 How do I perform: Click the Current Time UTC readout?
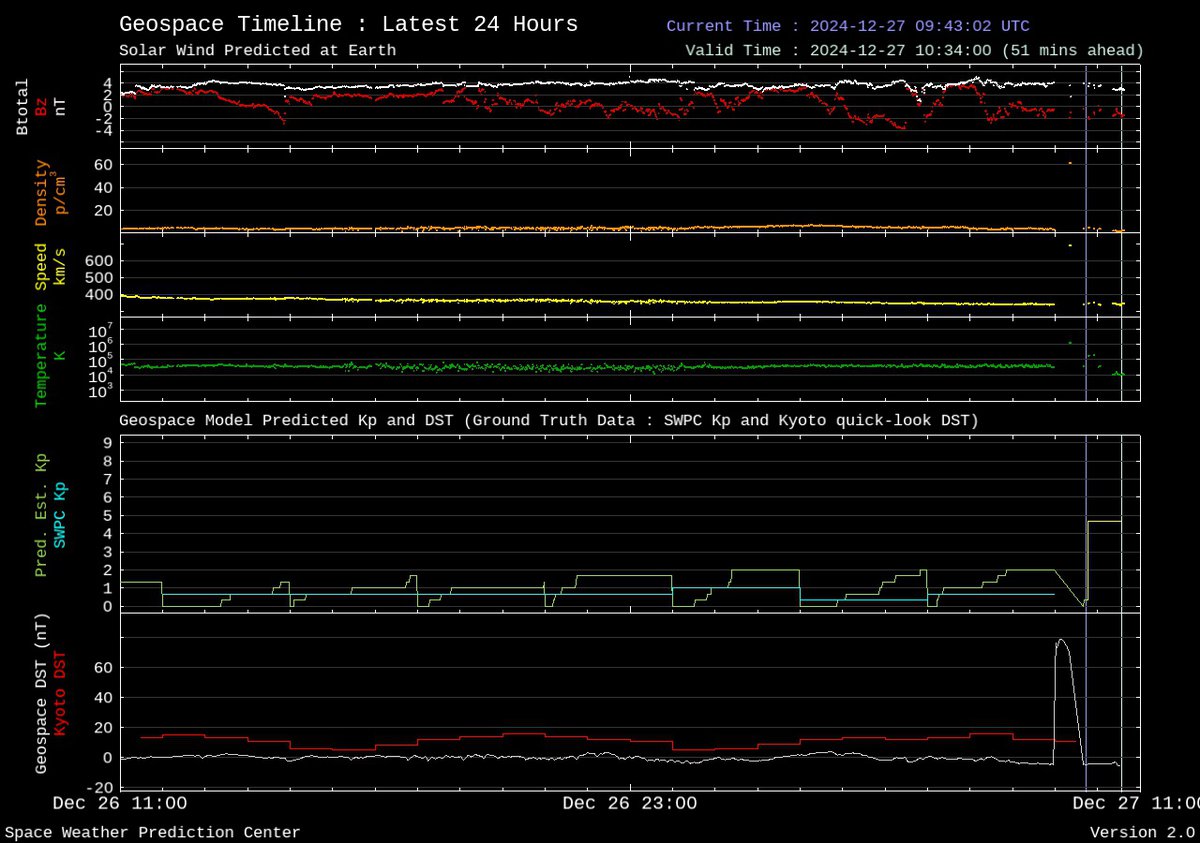[847, 26]
